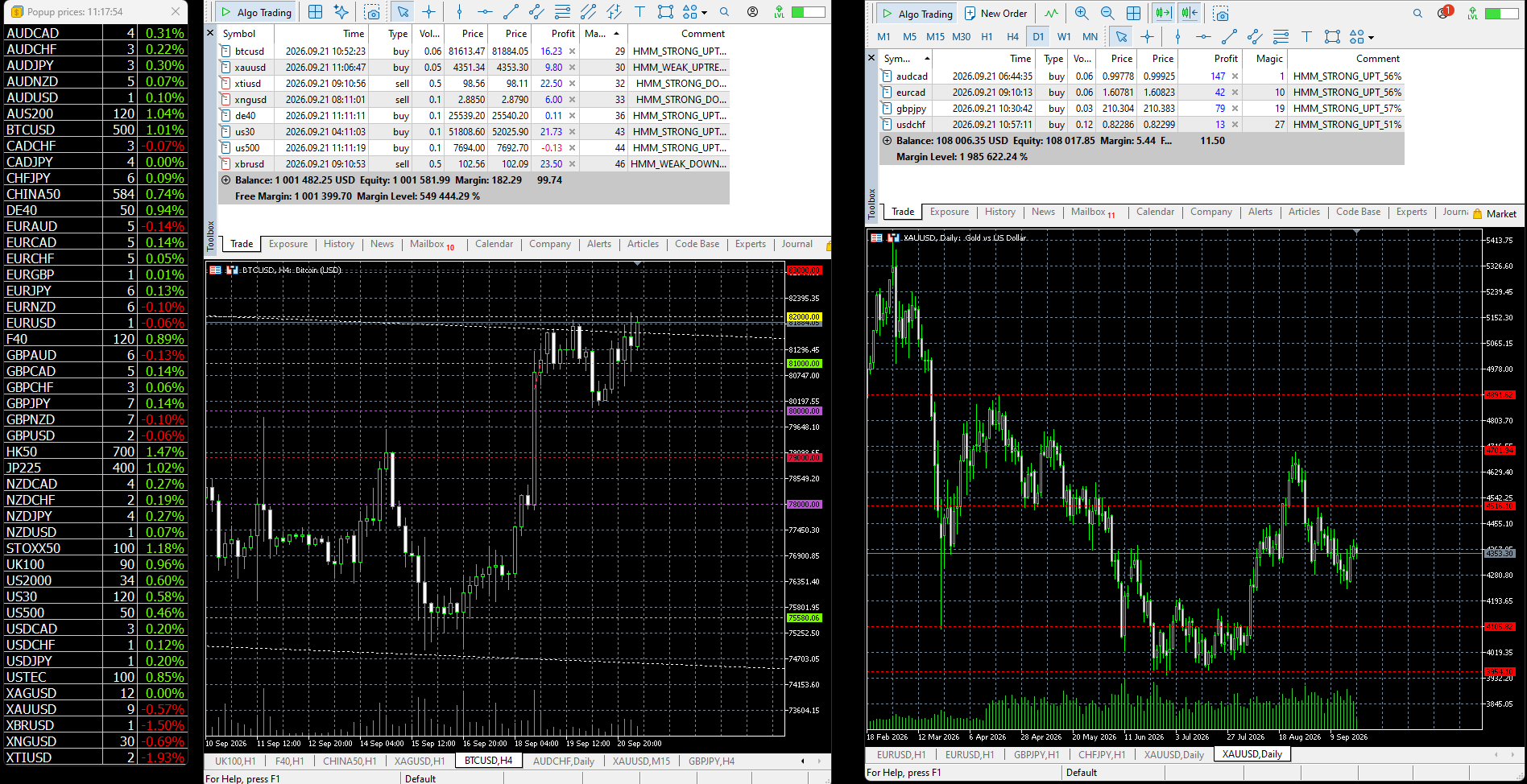Screen dimensions: 1527x784
Task: Toggle chart auto scroll button
Action: 1163,14
